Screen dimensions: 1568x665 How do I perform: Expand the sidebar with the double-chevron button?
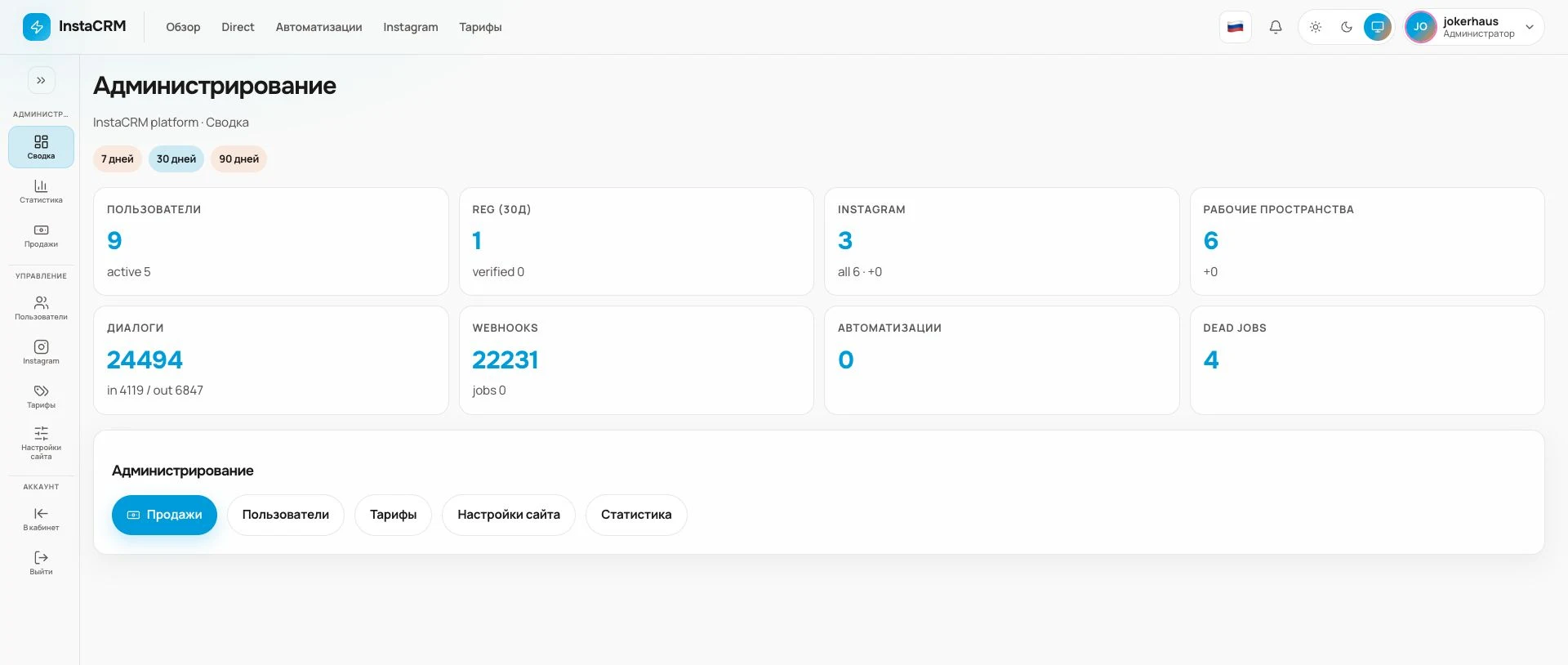(x=41, y=80)
